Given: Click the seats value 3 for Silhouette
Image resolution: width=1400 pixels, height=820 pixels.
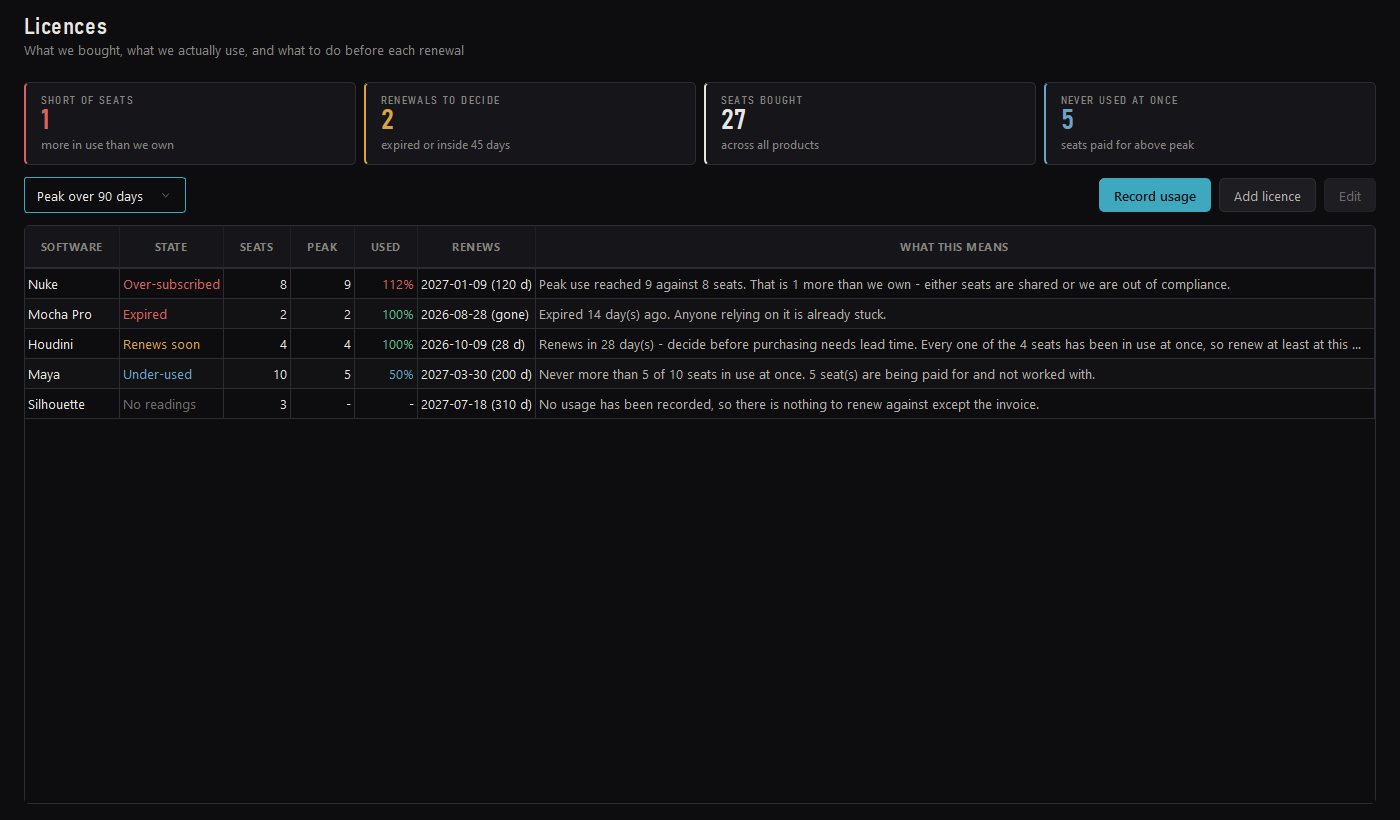Looking at the screenshot, I should (x=257, y=404).
